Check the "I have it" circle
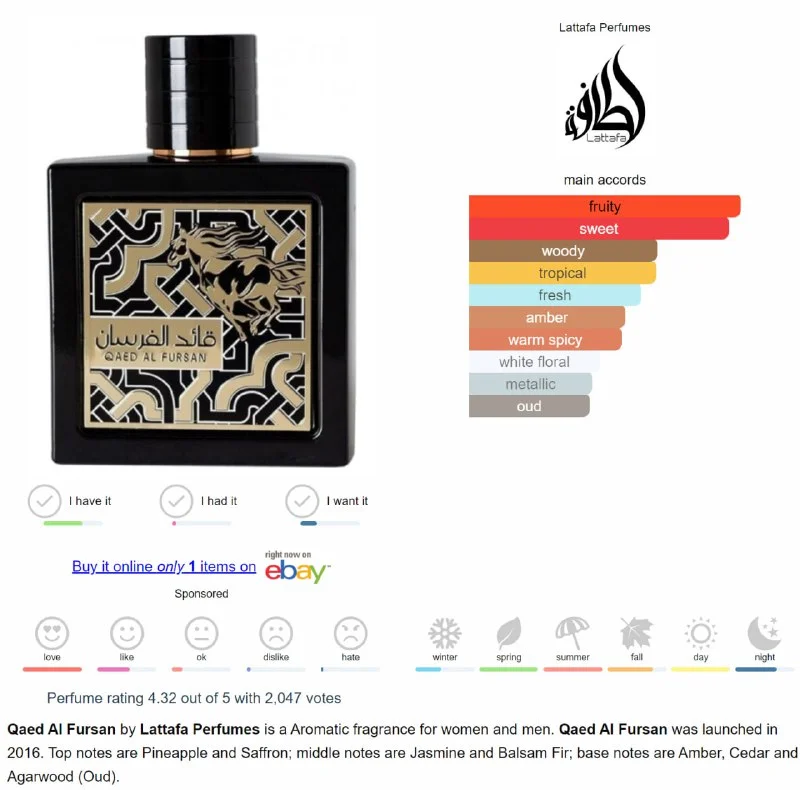The image size is (800, 790). 45,501
